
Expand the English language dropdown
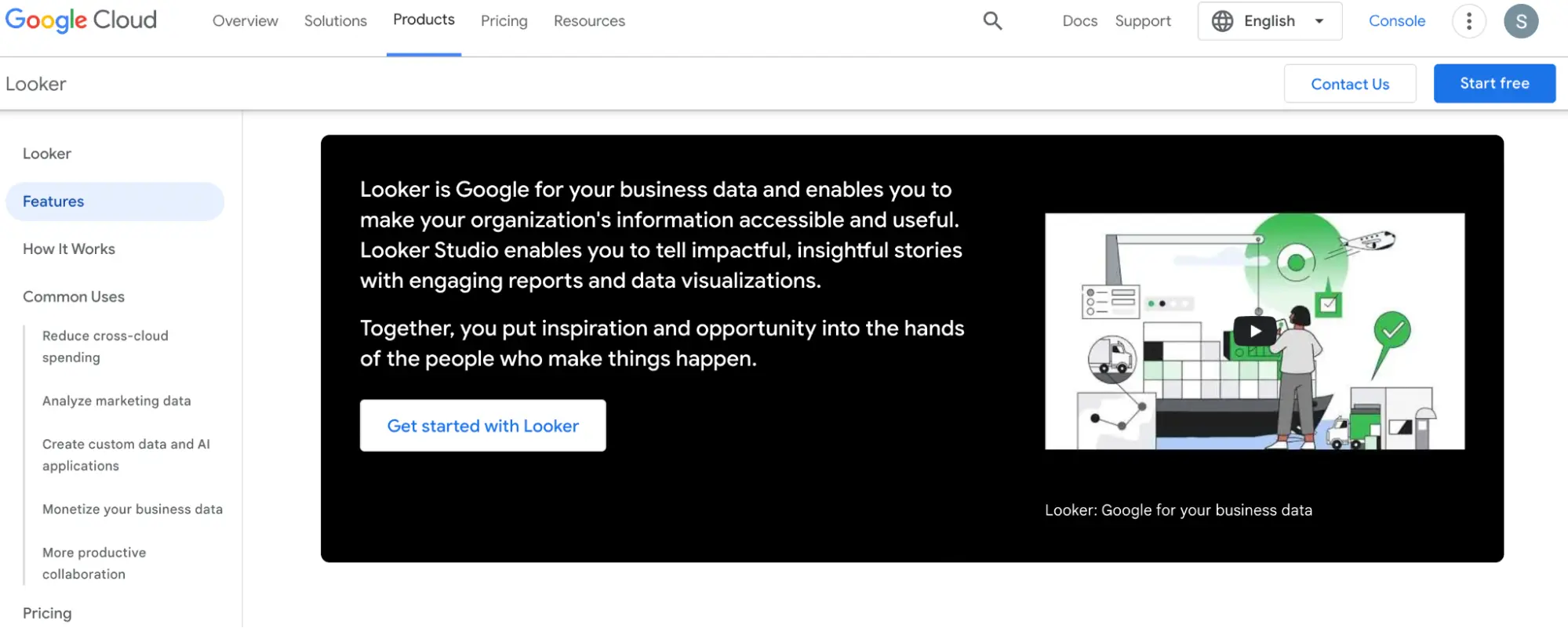coord(1269,21)
